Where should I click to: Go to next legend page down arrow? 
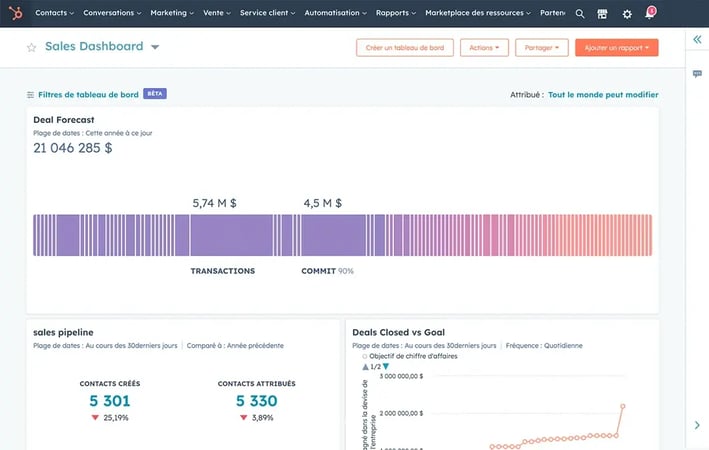pos(386,367)
